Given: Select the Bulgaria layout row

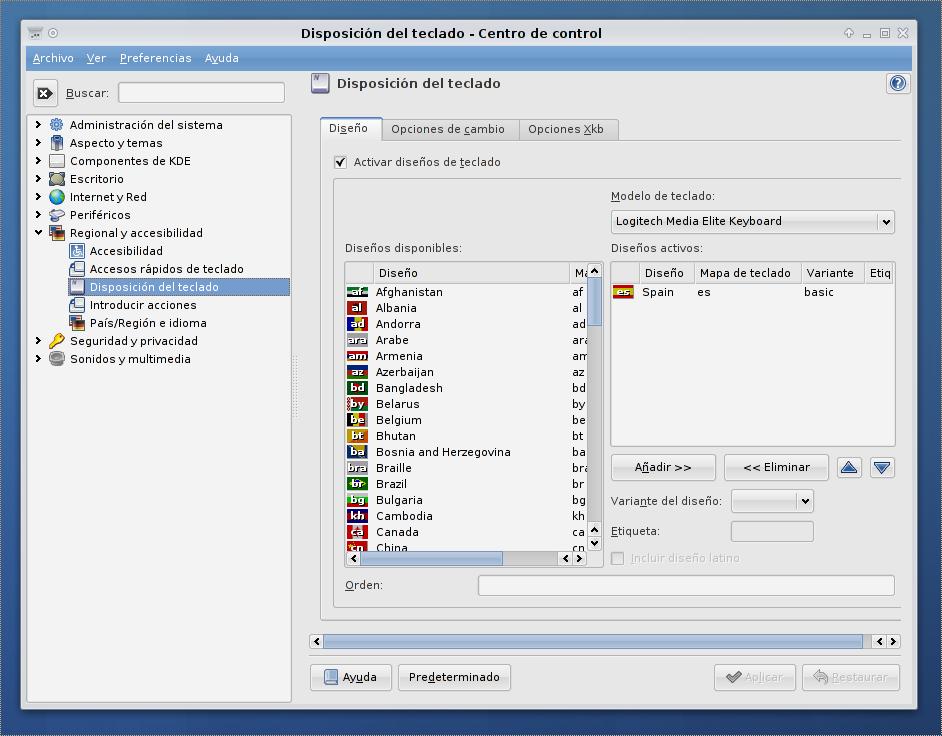Looking at the screenshot, I should coord(466,500).
